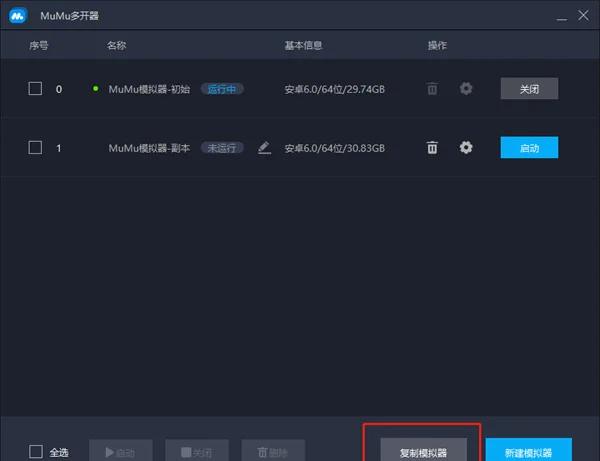Minimize the MuMu多开器 window
Screen dimensions: 600x461
click(x=562, y=17)
